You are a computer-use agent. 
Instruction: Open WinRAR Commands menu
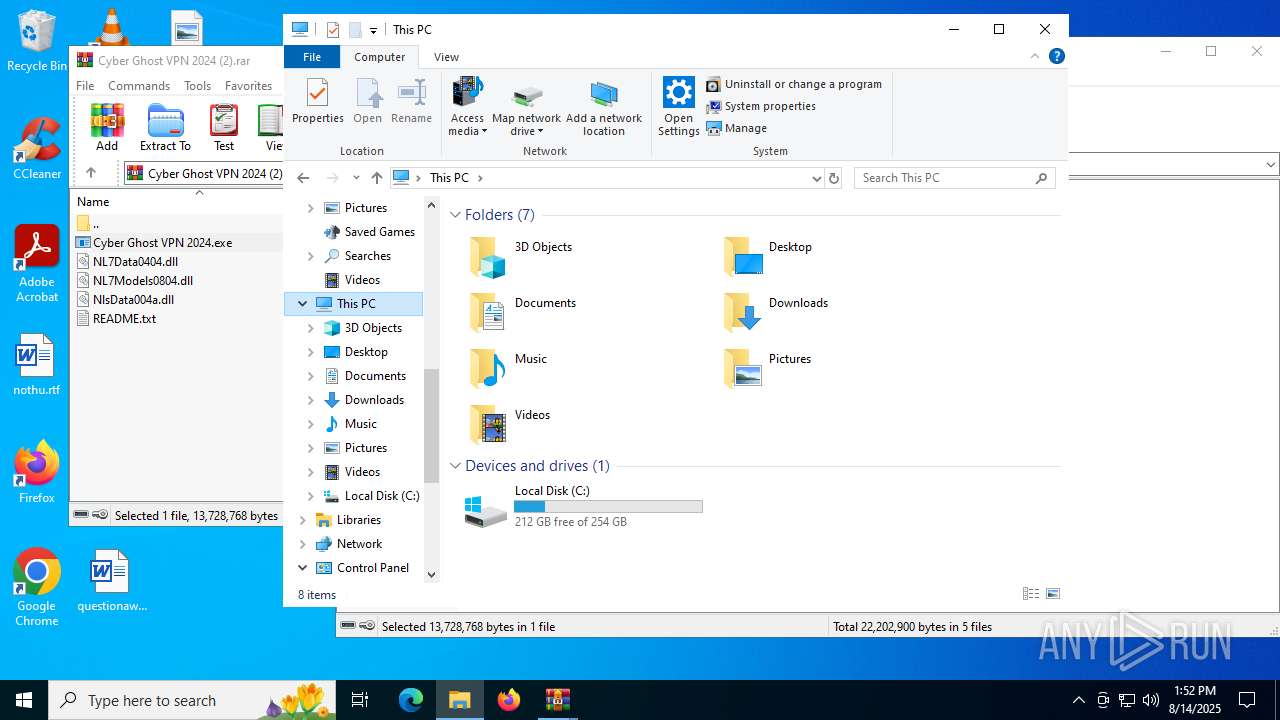click(x=139, y=86)
